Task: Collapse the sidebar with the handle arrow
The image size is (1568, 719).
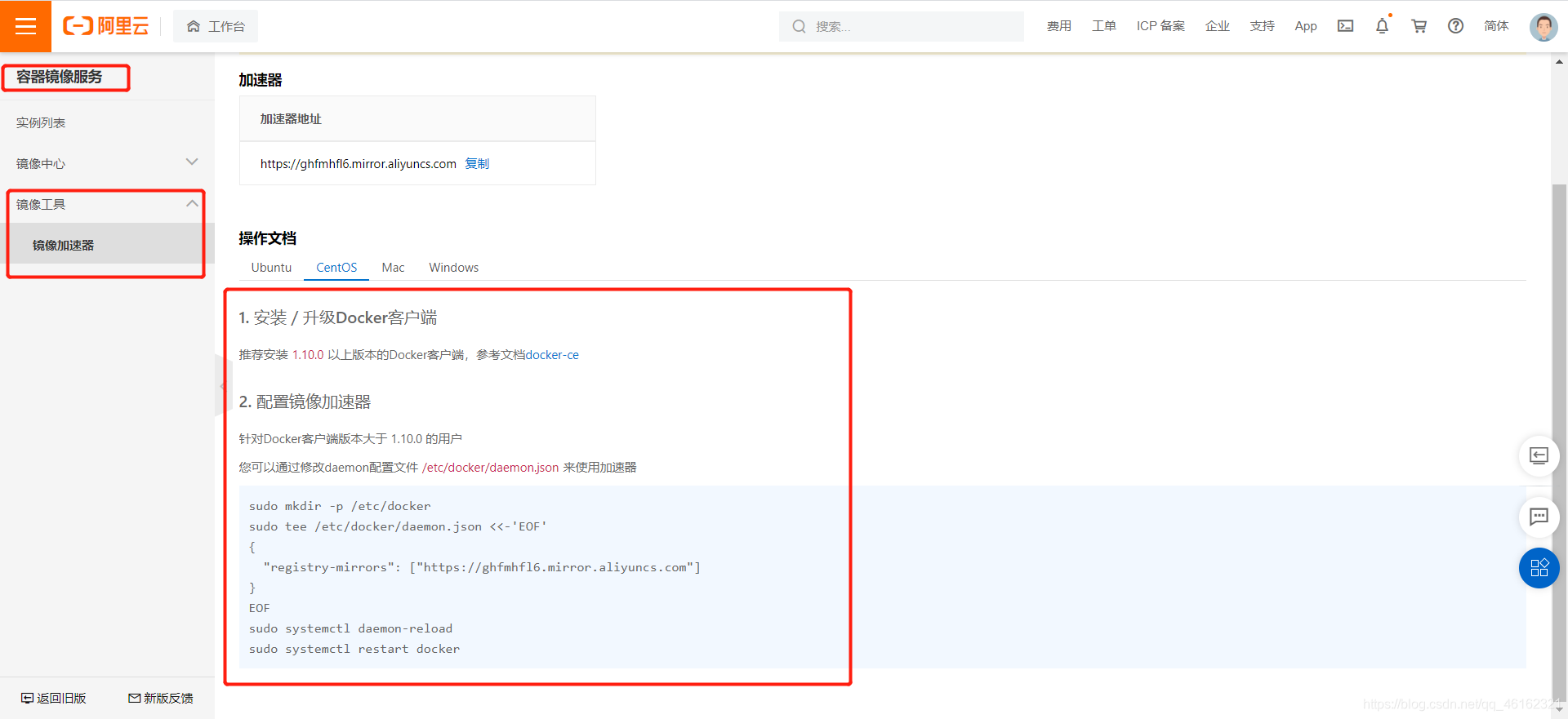Action: 222,385
